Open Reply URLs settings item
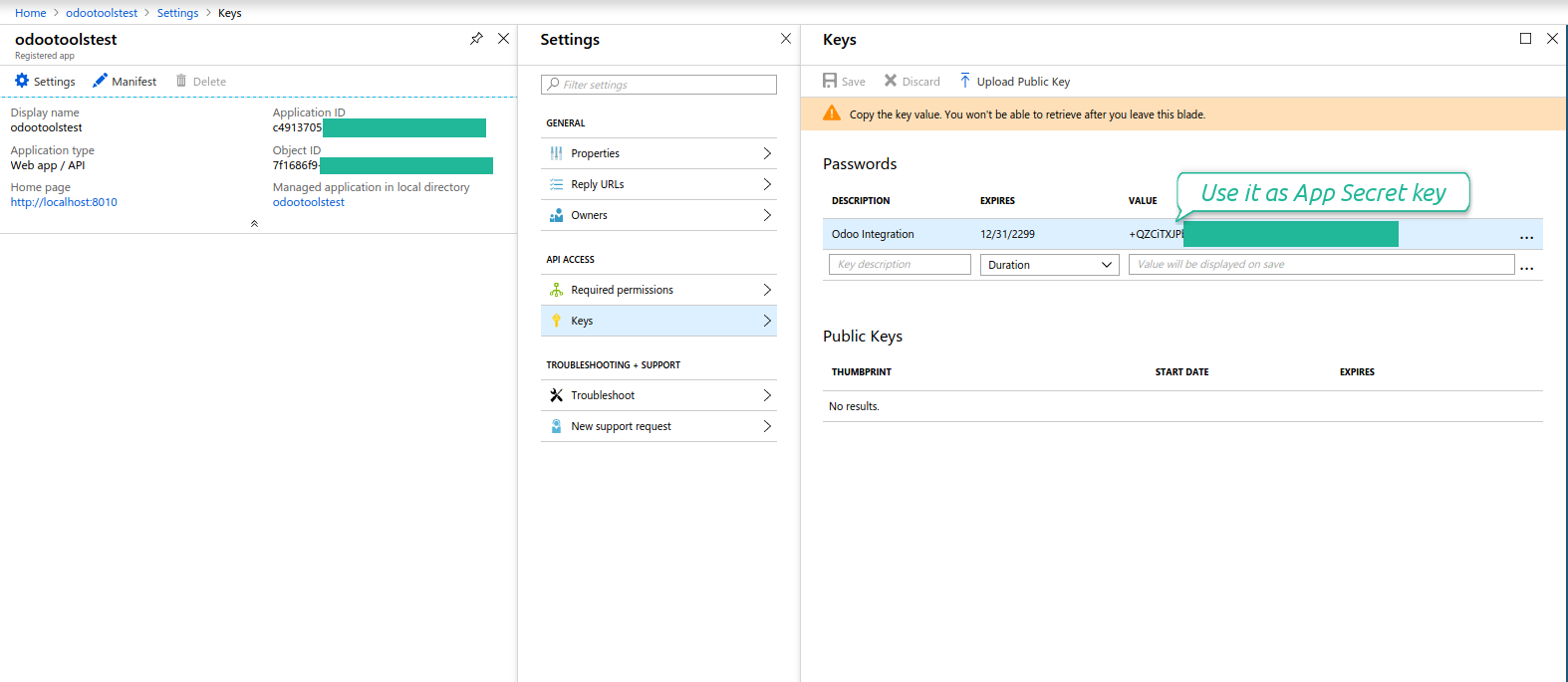 (658, 184)
